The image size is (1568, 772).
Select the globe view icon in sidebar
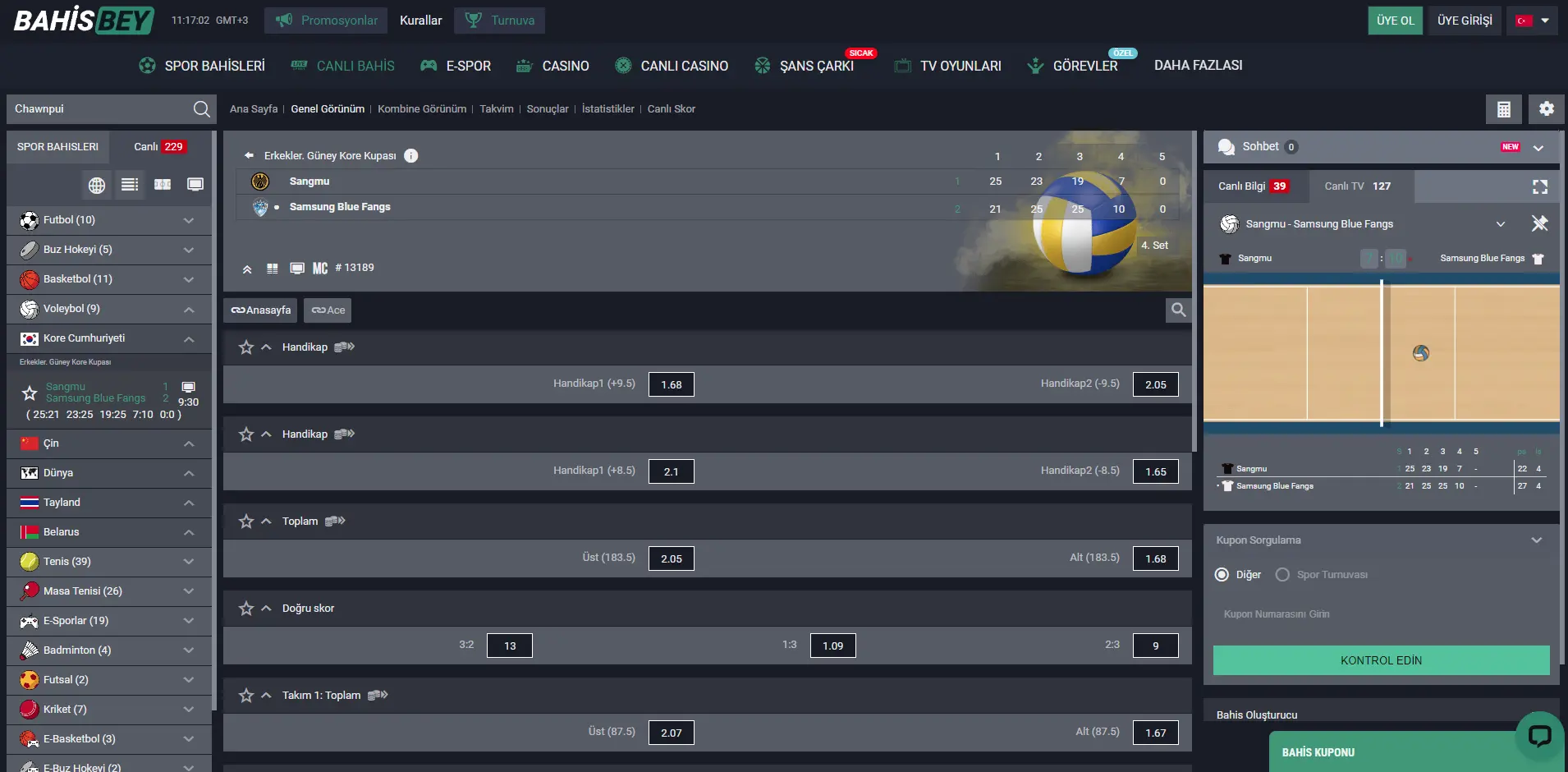pyautogui.click(x=97, y=185)
